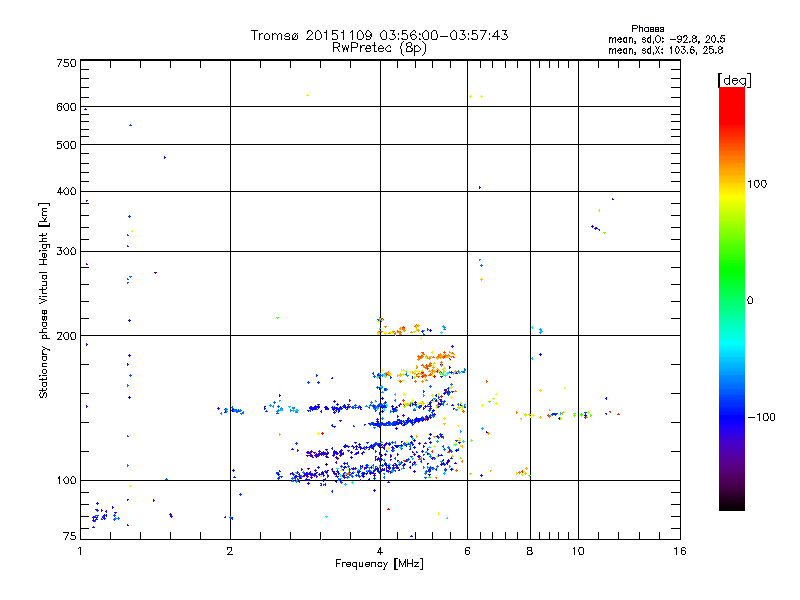The height and width of the screenshot is (600, 800).
Task: Click the '[deg]' colorbar unit label
Action: point(734,80)
